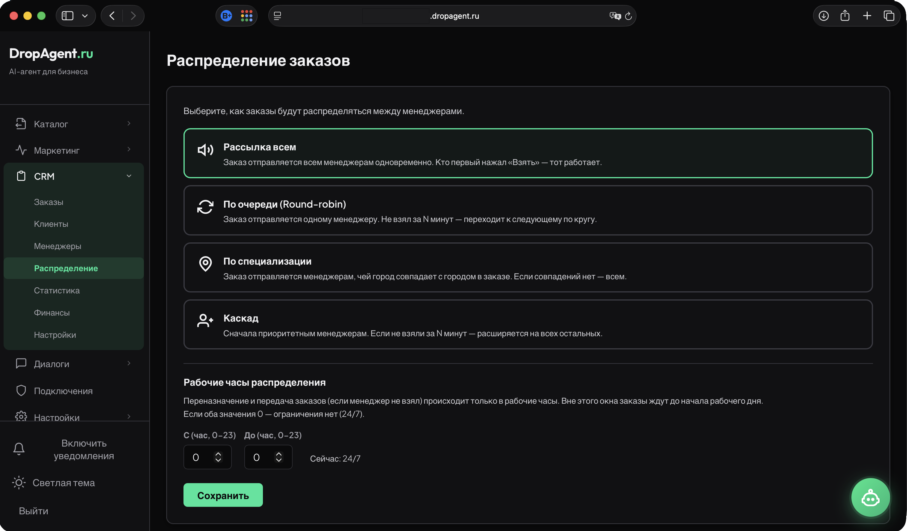
Task: Select the Каскад distribution mode
Action: (x=528, y=324)
